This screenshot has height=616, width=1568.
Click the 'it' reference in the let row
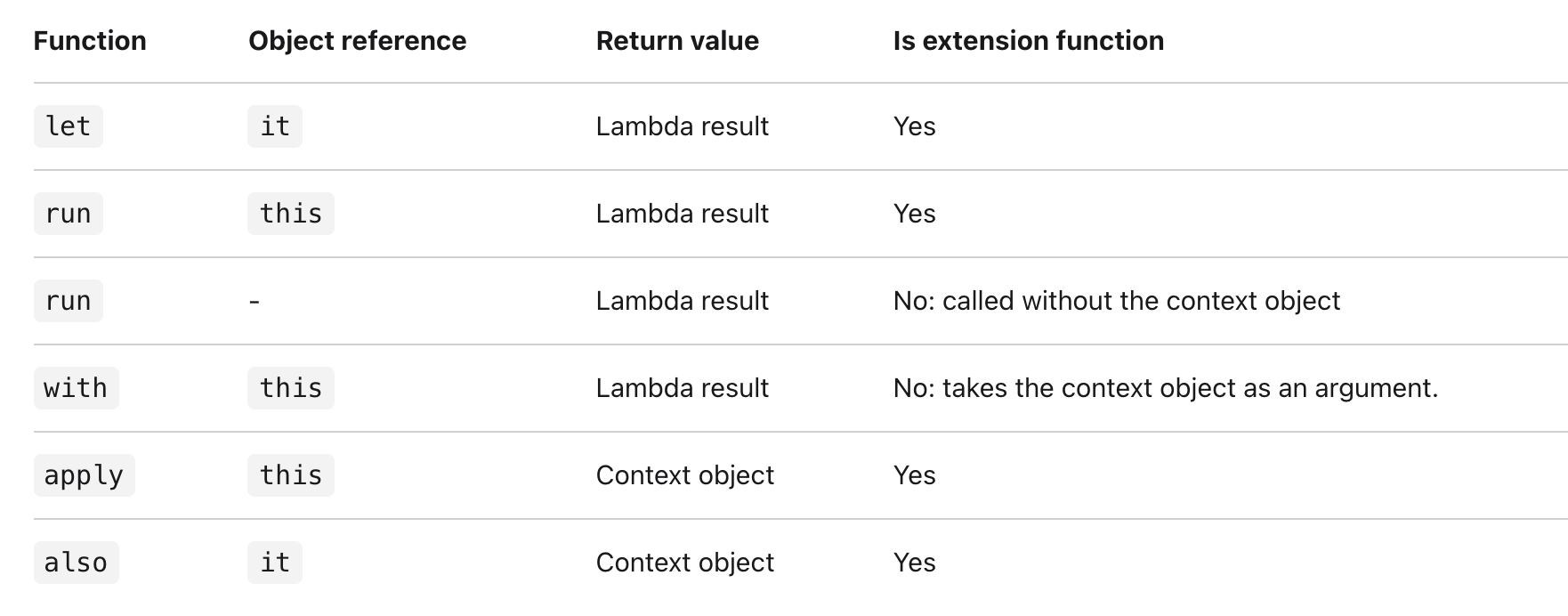pos(275,126)
